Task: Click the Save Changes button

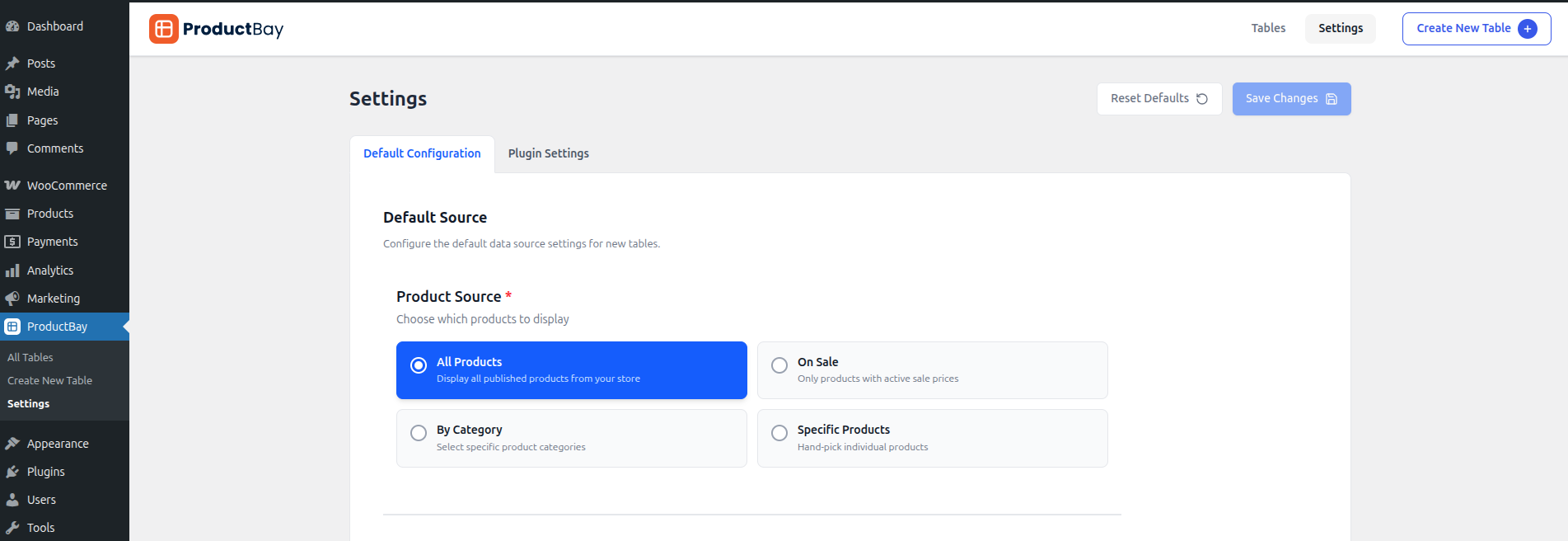Action: tap(1291, 99)
